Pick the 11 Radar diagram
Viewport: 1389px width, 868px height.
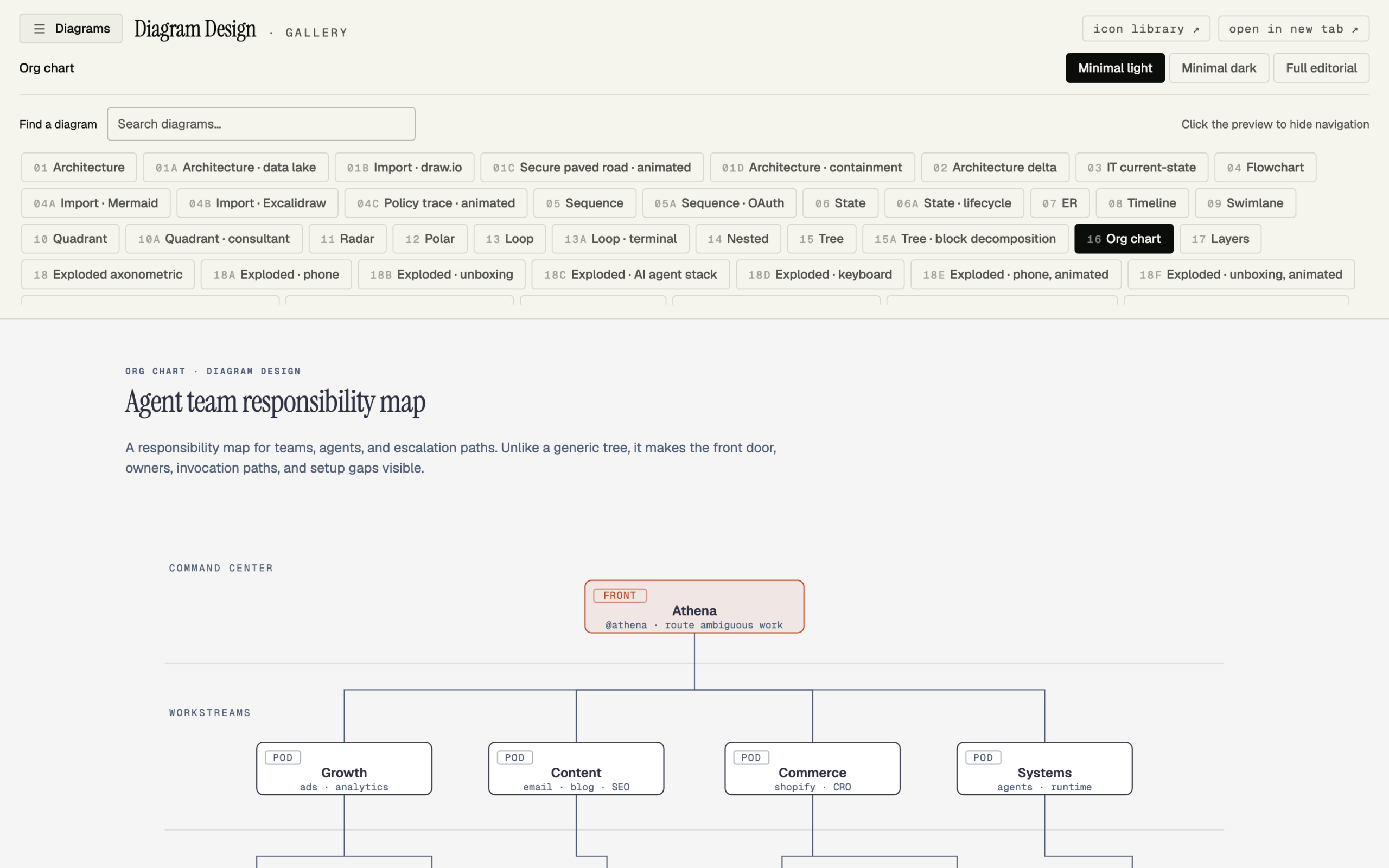point(347,239)
